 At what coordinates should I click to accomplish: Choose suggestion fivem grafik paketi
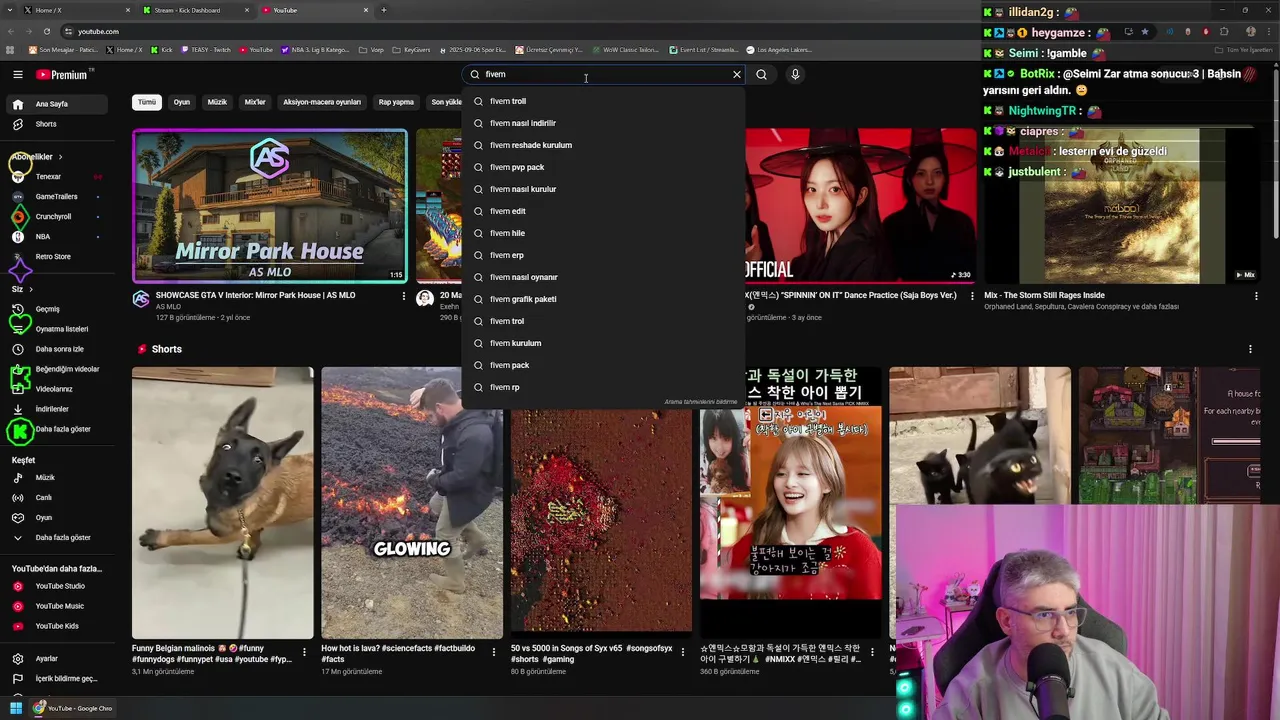(x=604, y=299)
